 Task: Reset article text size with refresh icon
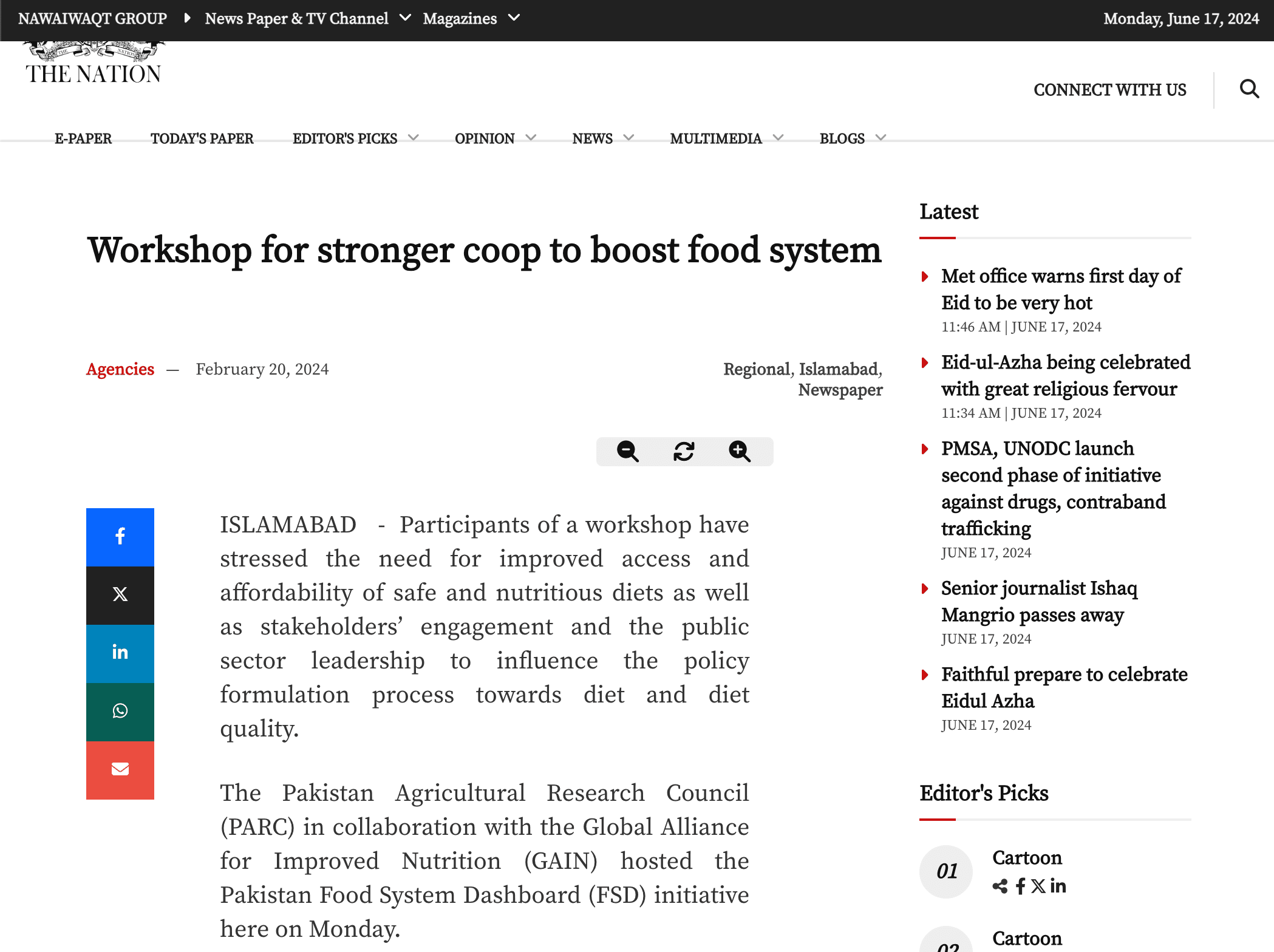click(684, 452)
